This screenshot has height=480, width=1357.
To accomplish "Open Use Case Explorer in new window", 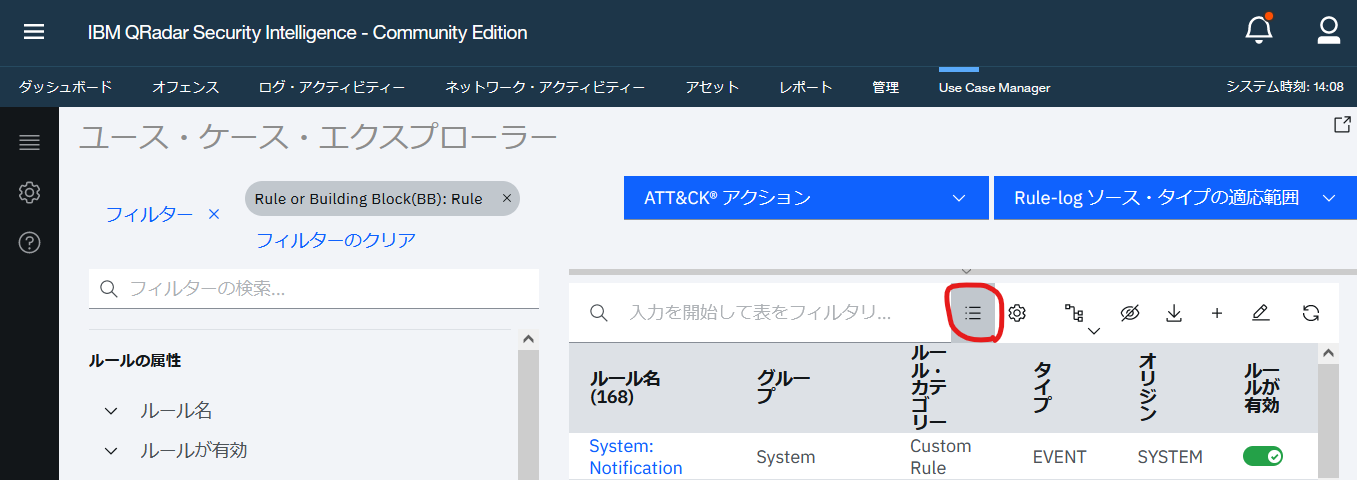I will point(1342,125).
